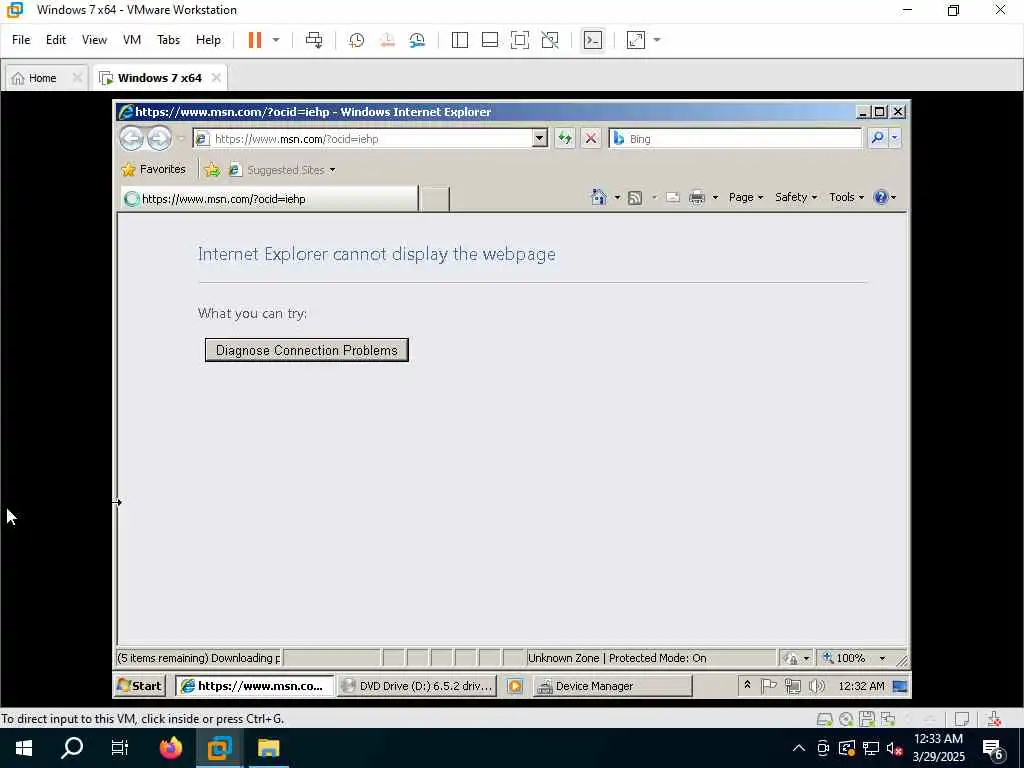Open the VMware View menu

94,40
